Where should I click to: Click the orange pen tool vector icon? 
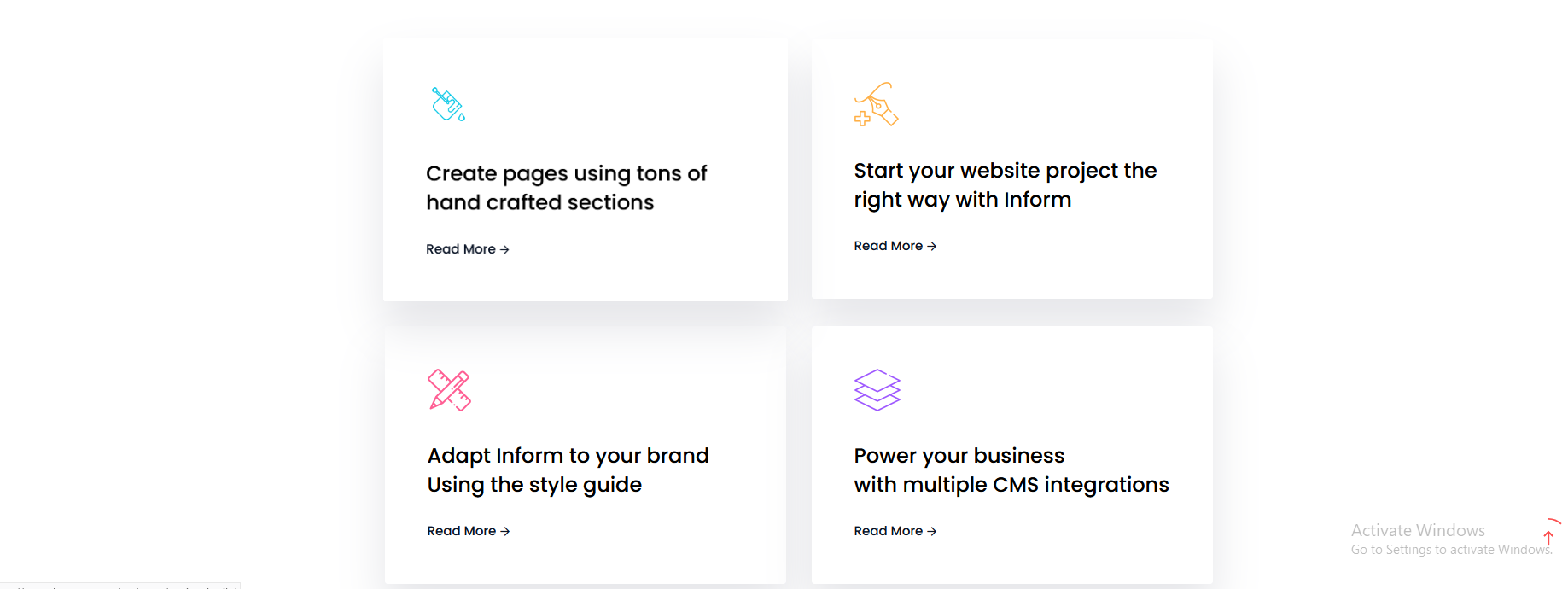pos(877,104)
